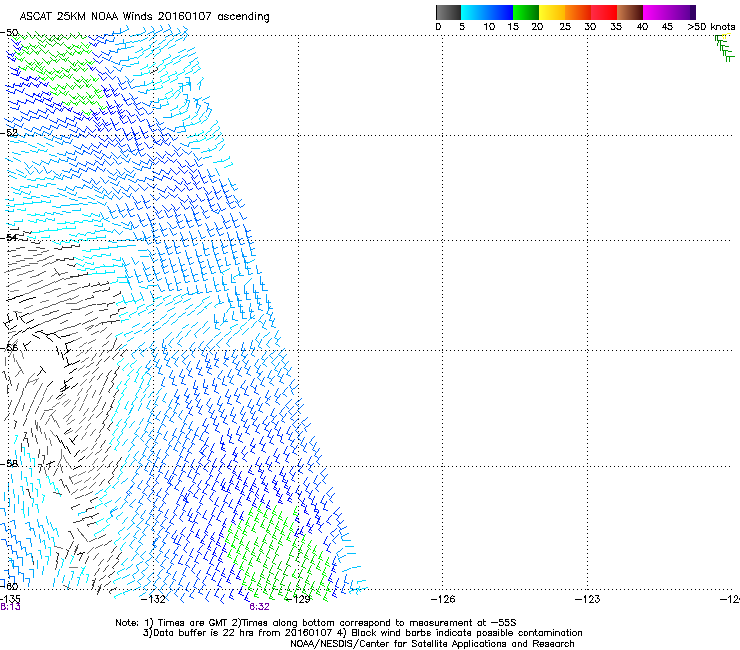The image size is (740, 650).
Task: Click the 'Data buffer is 22 hrs' note
Action: (362, 633)
